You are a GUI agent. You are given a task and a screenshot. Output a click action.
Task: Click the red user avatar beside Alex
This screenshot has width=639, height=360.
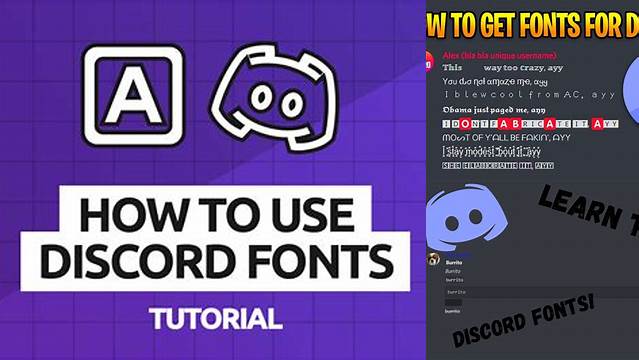430,62
